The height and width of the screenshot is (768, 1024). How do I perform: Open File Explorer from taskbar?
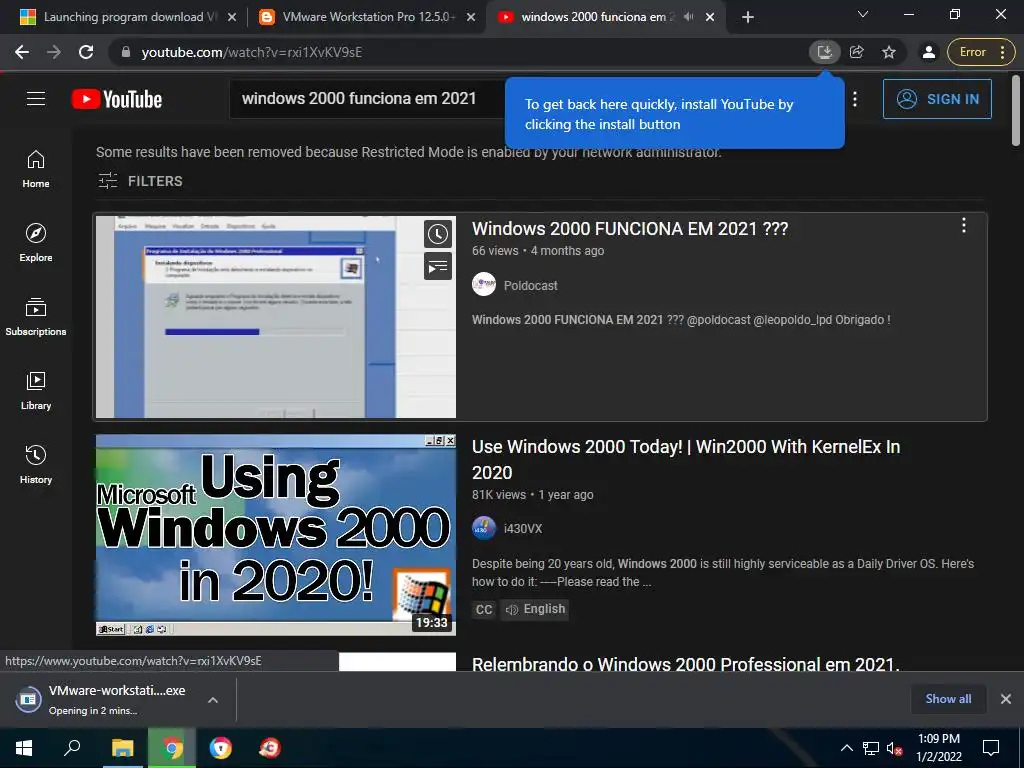click(122, 748)
